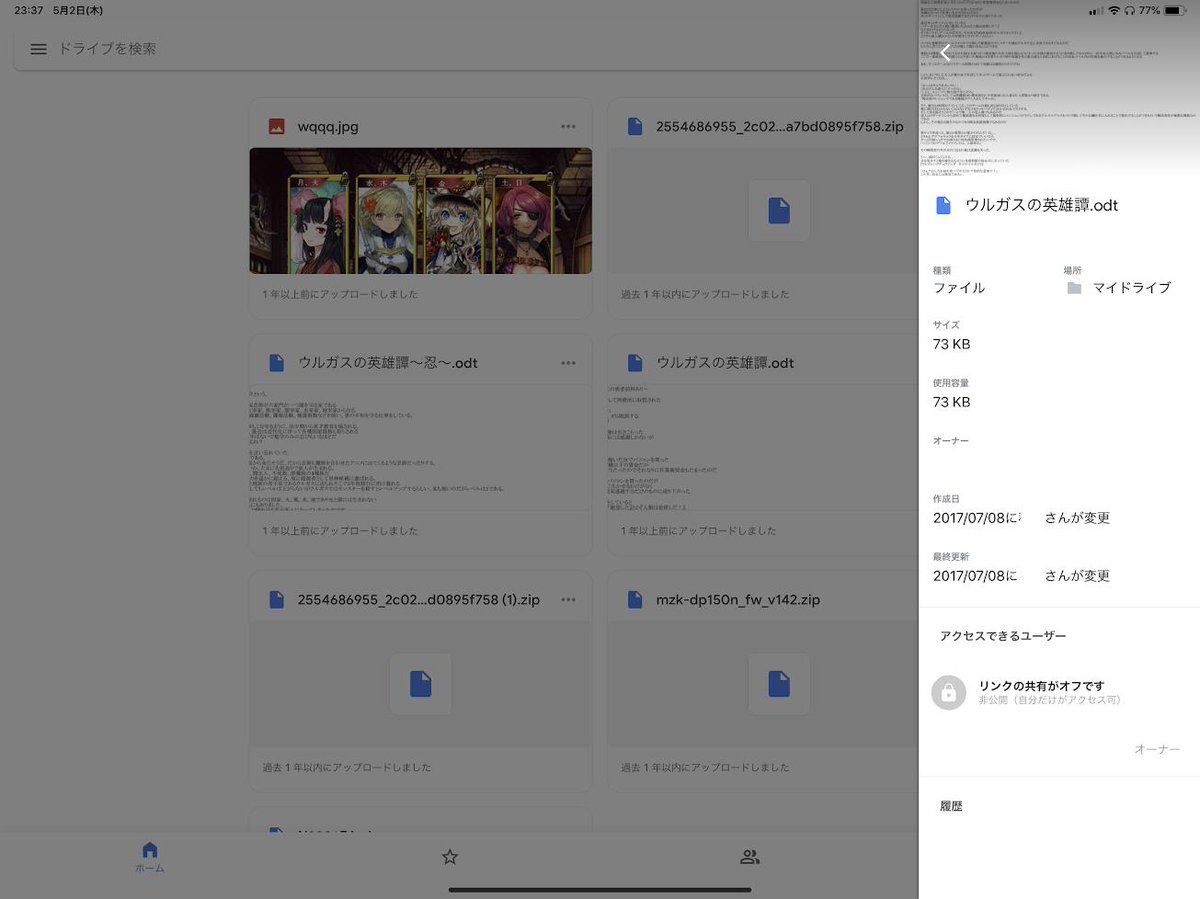Open more options for 2554686955 (1).zip file

pos(568,600)
